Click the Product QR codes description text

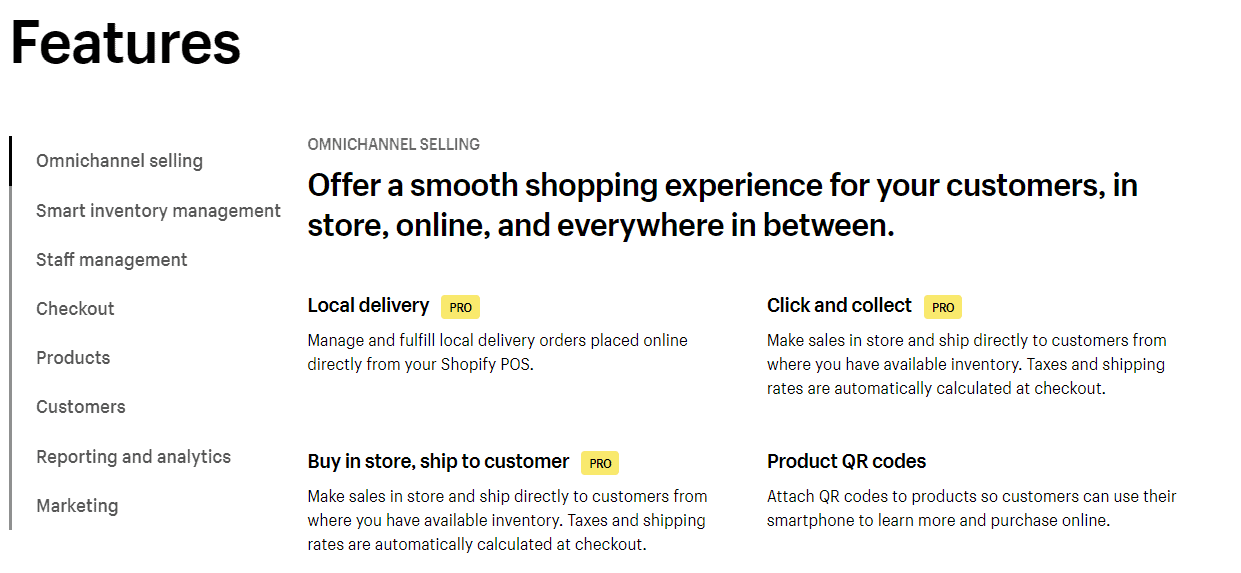[971, 508]
